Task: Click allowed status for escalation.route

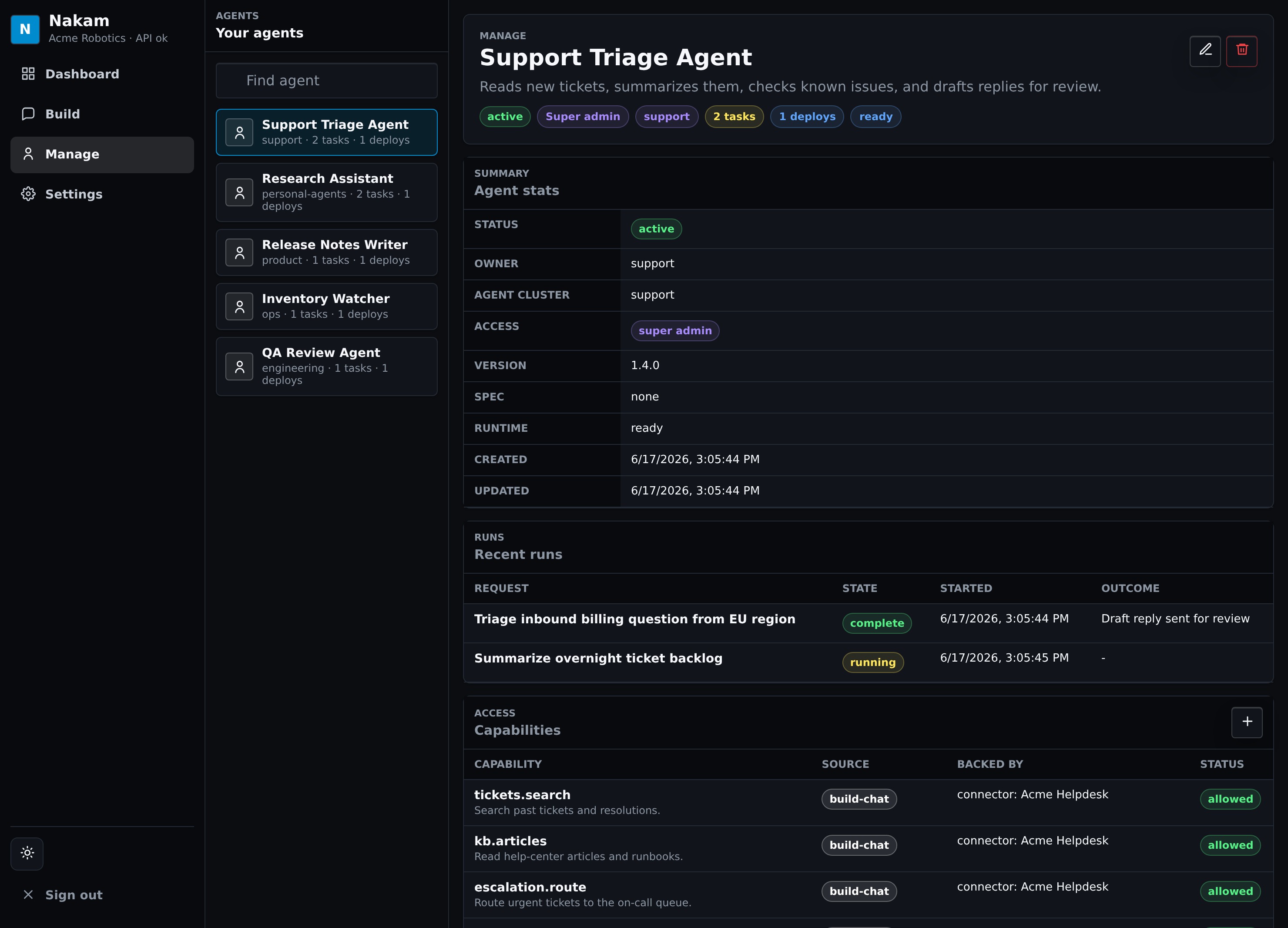Action: point(1230,891)
